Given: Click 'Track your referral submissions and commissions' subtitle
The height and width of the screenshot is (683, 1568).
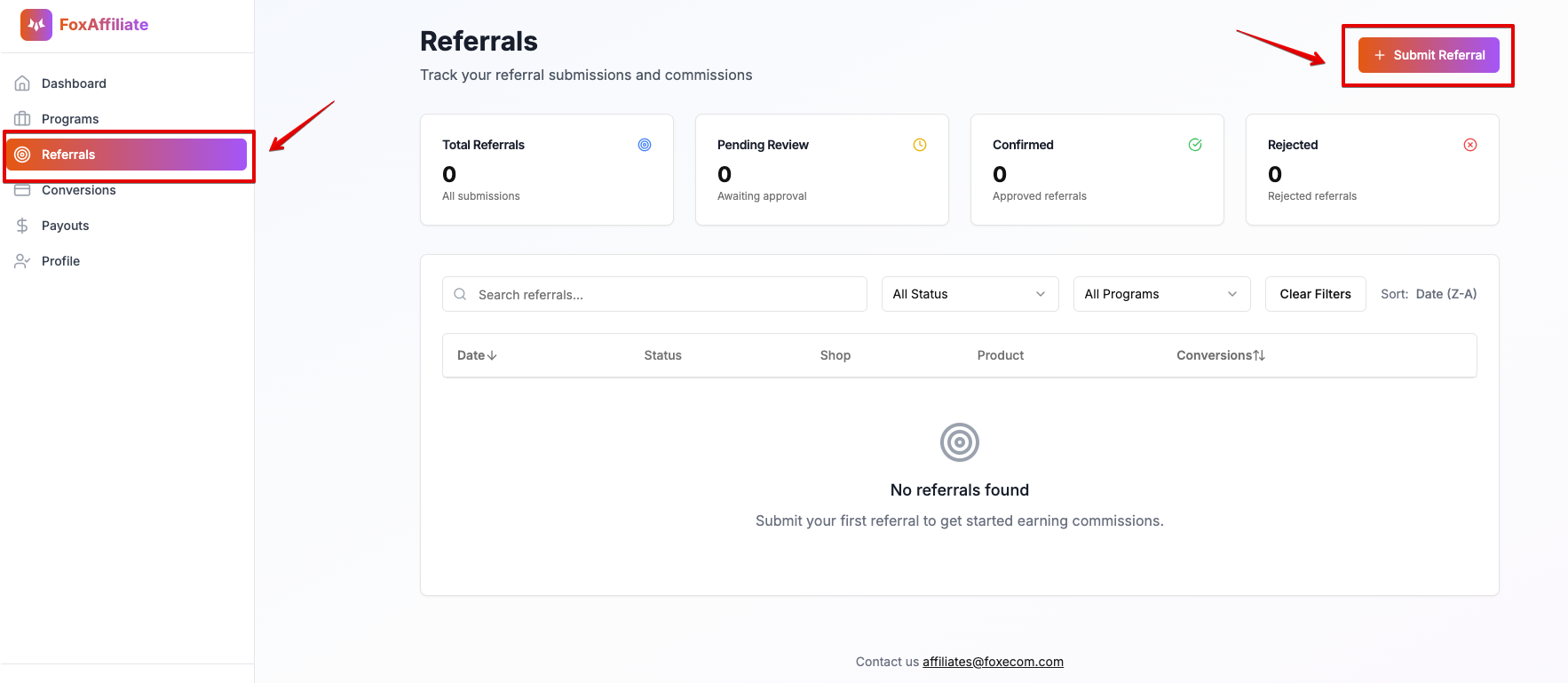Looking at the screenshot, I should tap(586, 75).
